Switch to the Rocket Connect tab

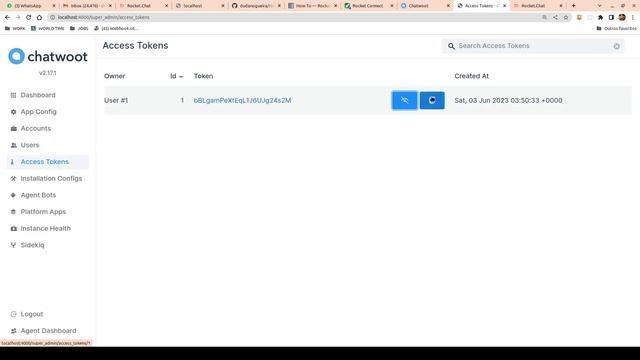pos(367,6)
